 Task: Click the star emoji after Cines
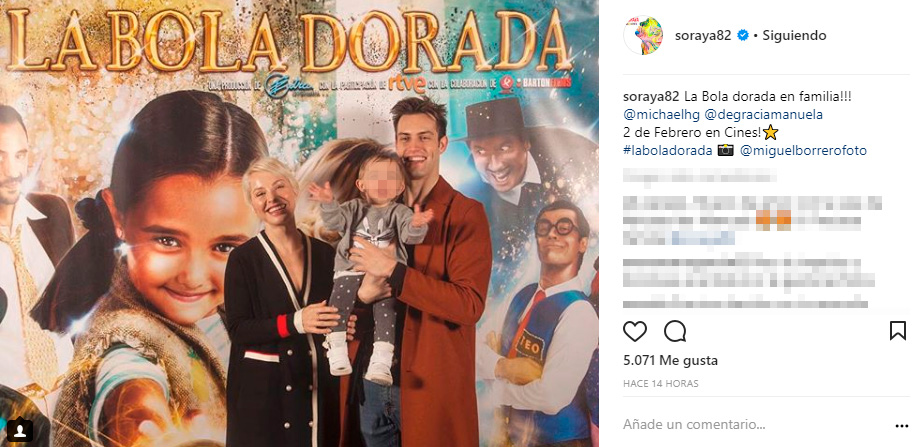(770, 133)
